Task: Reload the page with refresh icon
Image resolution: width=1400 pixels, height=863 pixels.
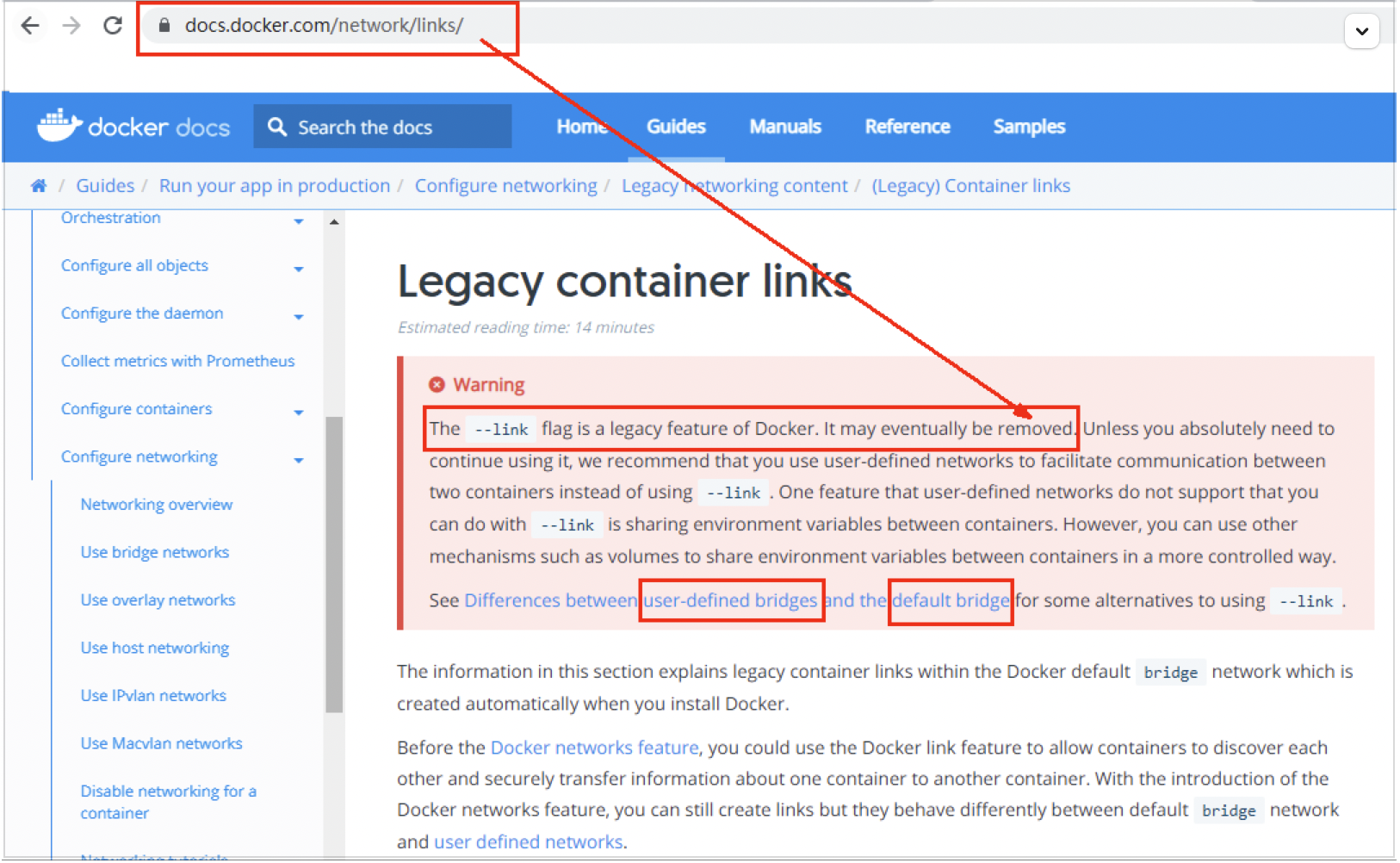Action: pyautogui.click(x=113, y=26)
